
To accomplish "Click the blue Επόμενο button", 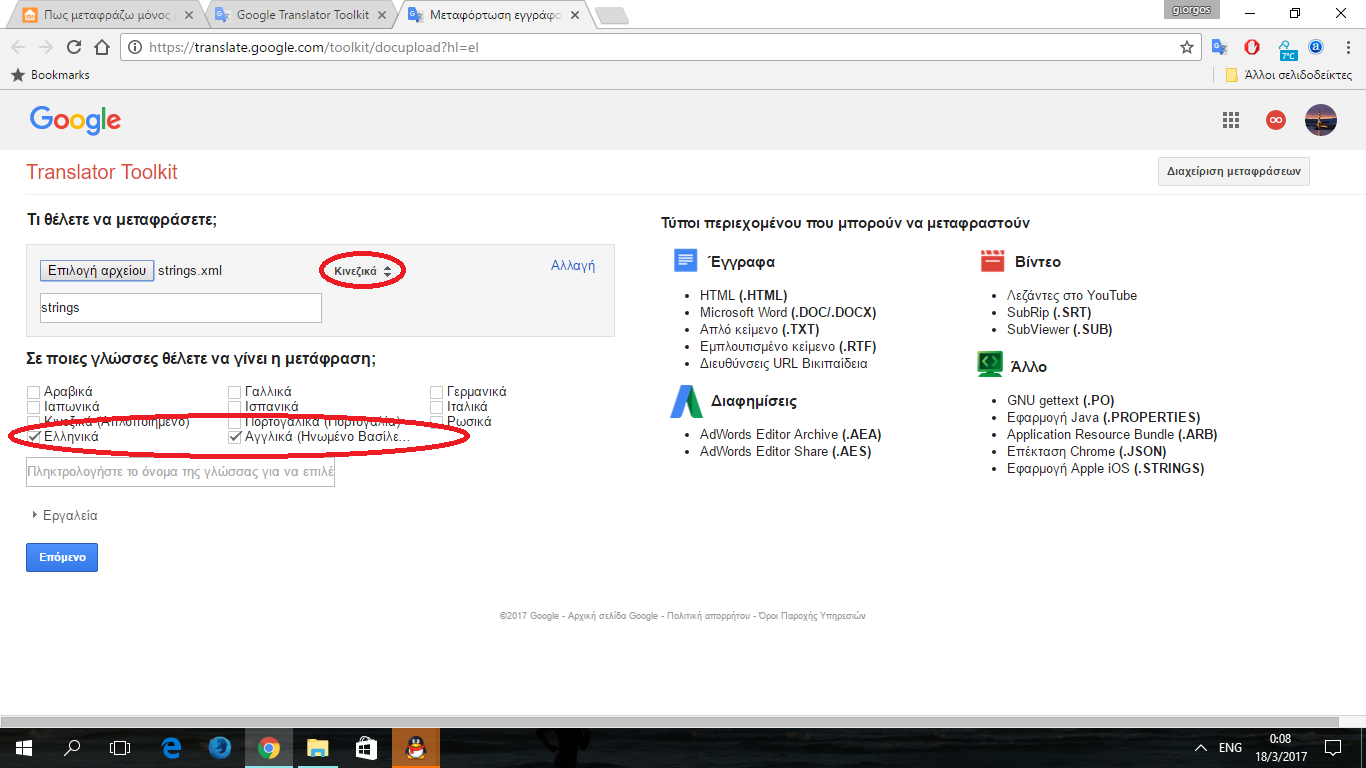I will coord(62,557).
